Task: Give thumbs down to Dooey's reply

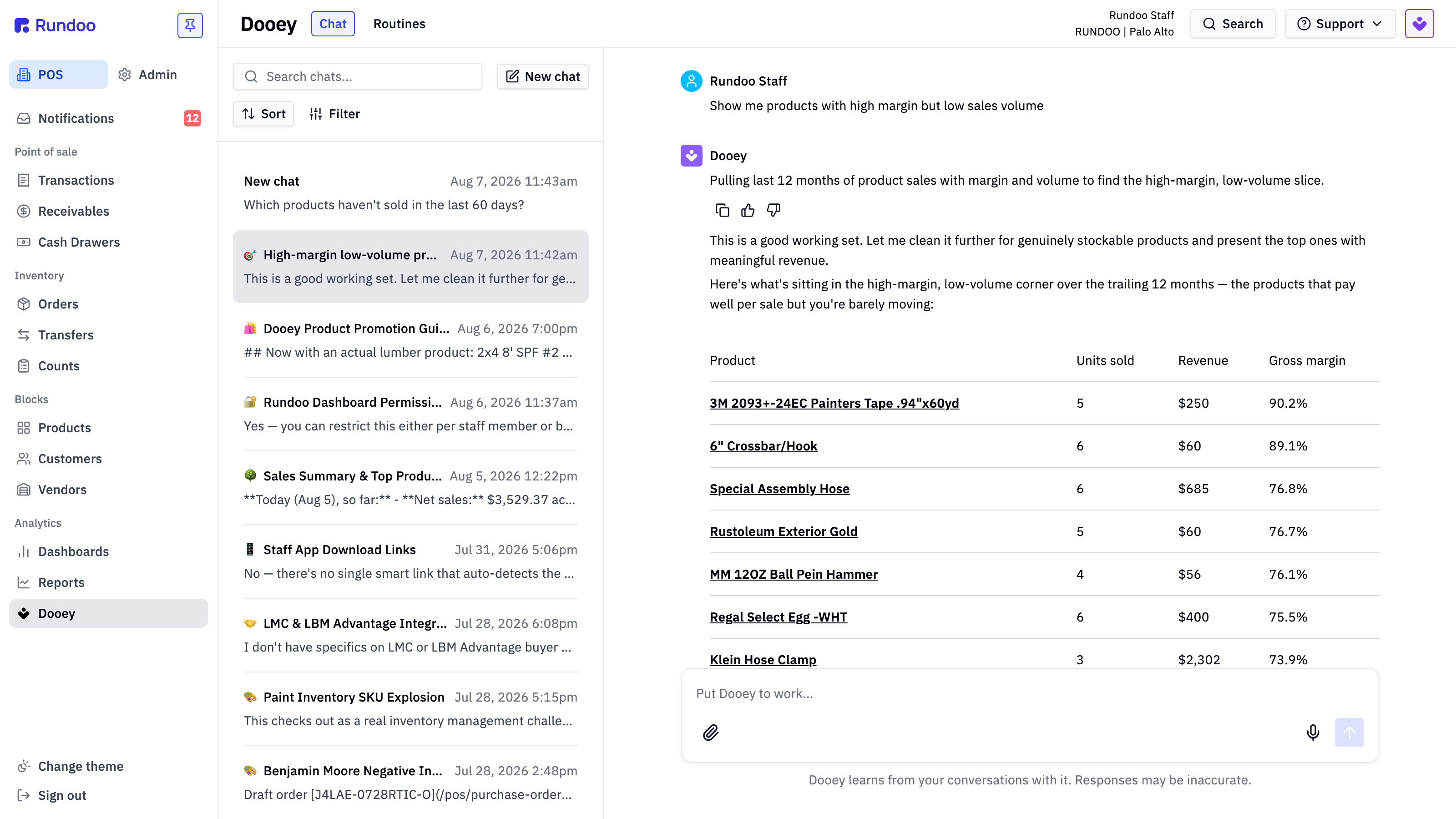Action: (x=773, y=210)
